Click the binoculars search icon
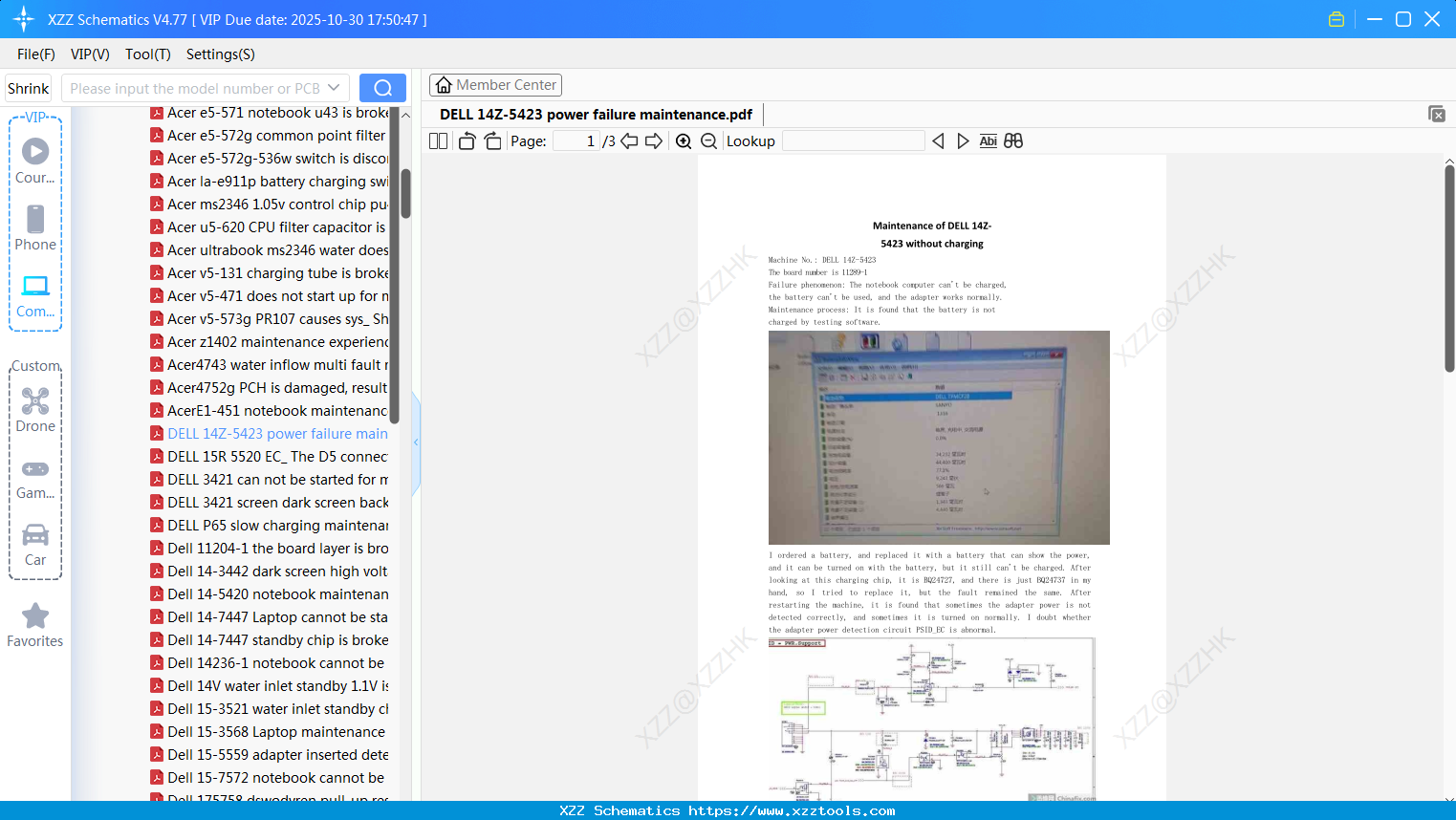Screen dimensions: 1456x820 click(1013, 141)
